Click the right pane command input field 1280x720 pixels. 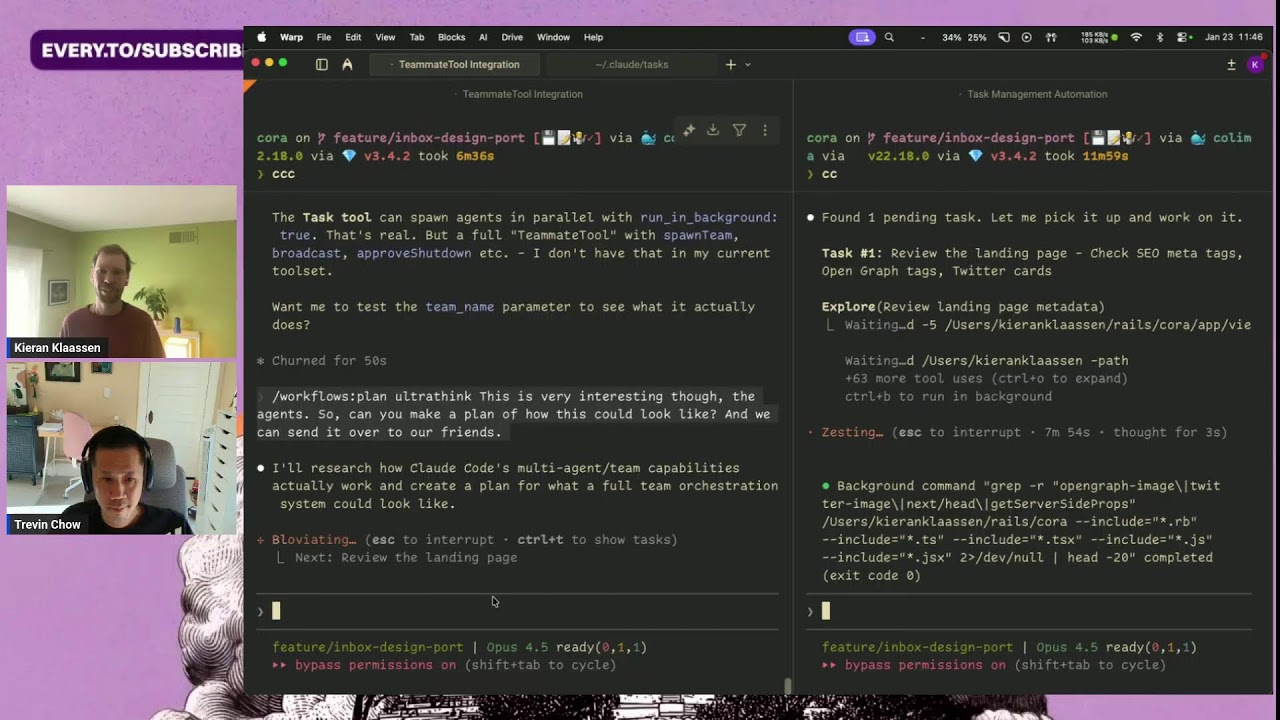pos(1030,611)
